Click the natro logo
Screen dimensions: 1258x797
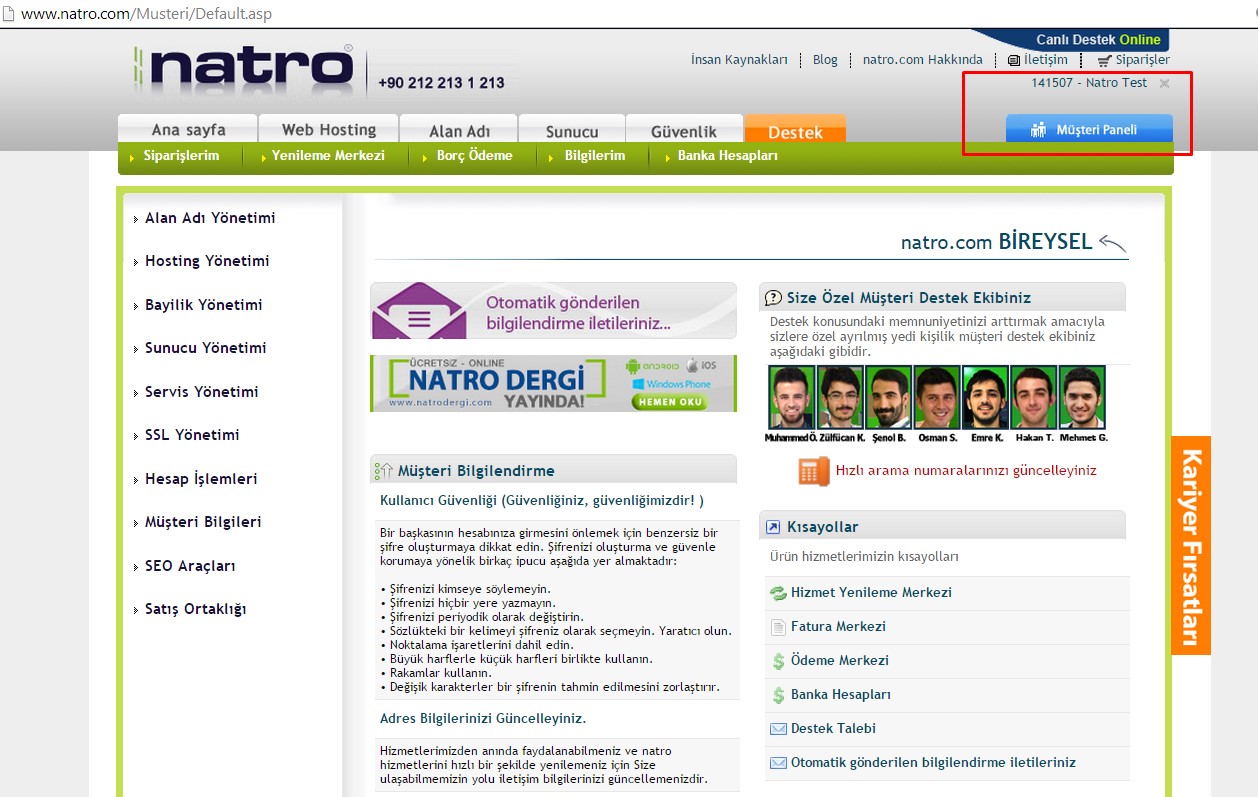244,69
